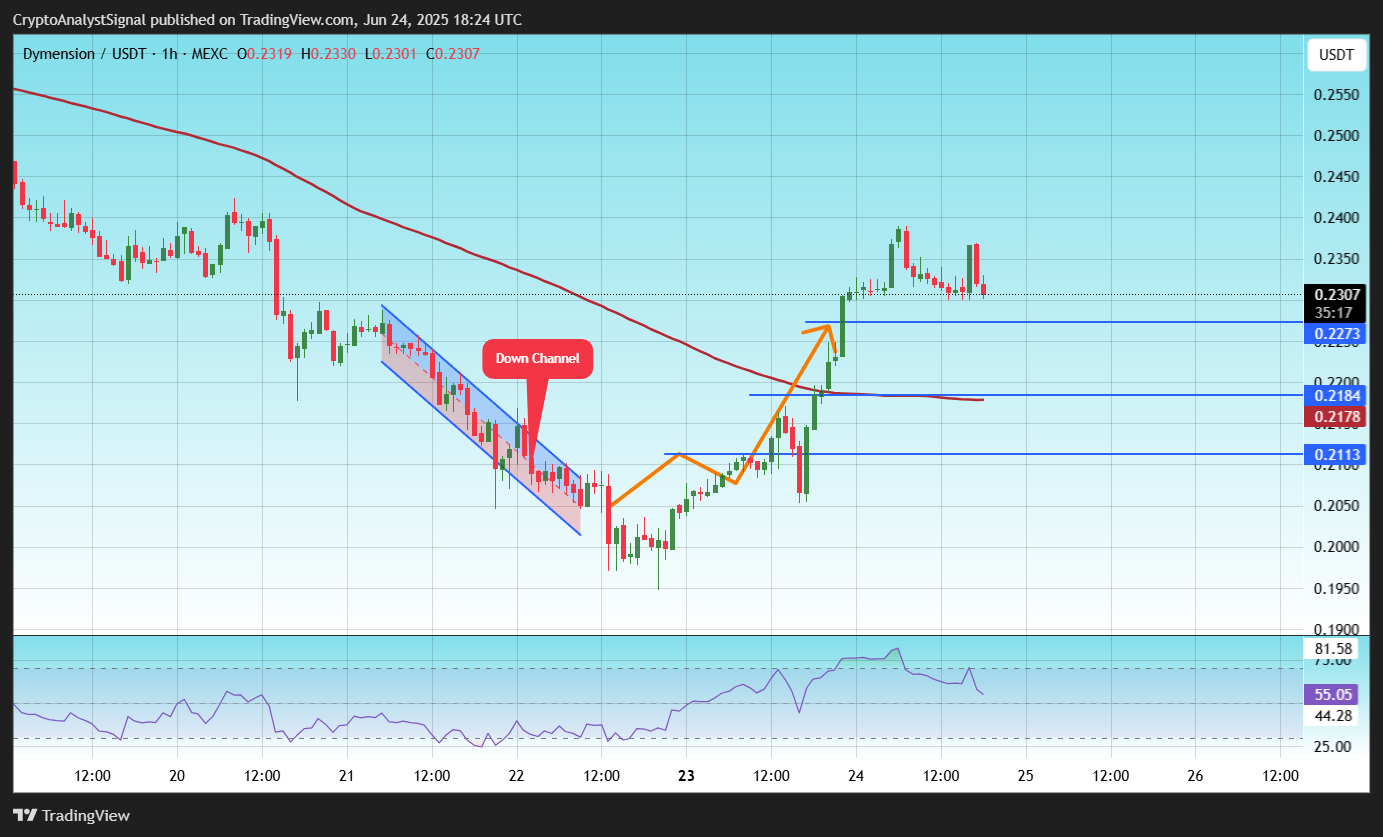Click date 21 on the time axis

tap(346, 775)
